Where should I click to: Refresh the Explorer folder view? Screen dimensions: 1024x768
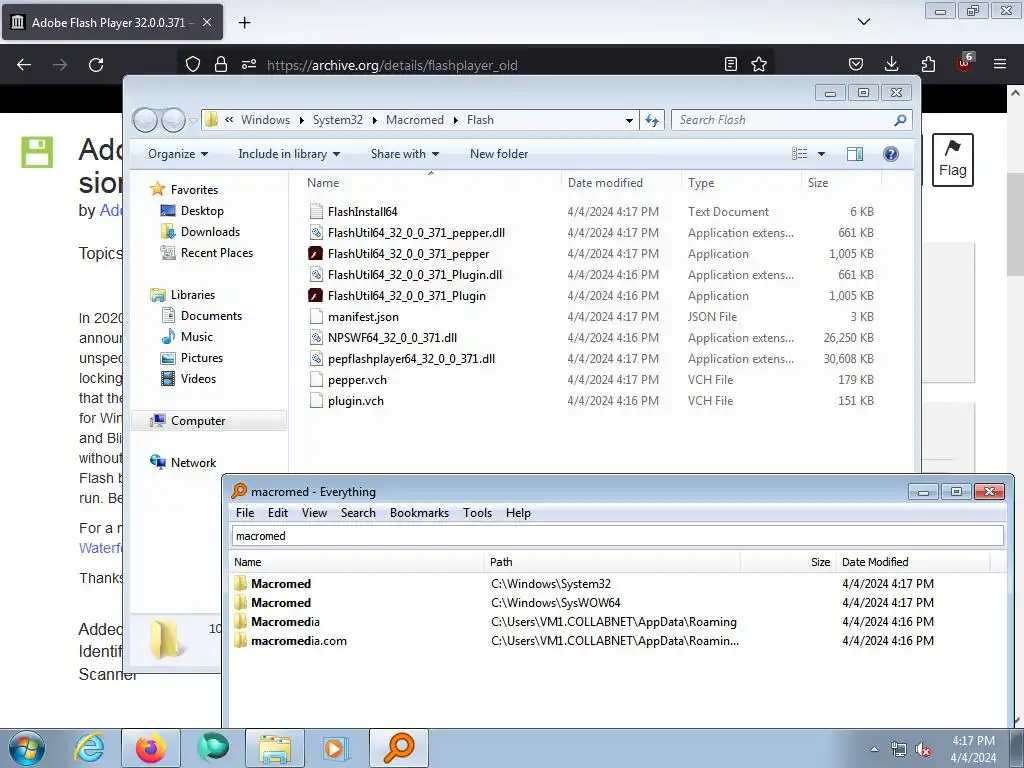pos(652,120)
